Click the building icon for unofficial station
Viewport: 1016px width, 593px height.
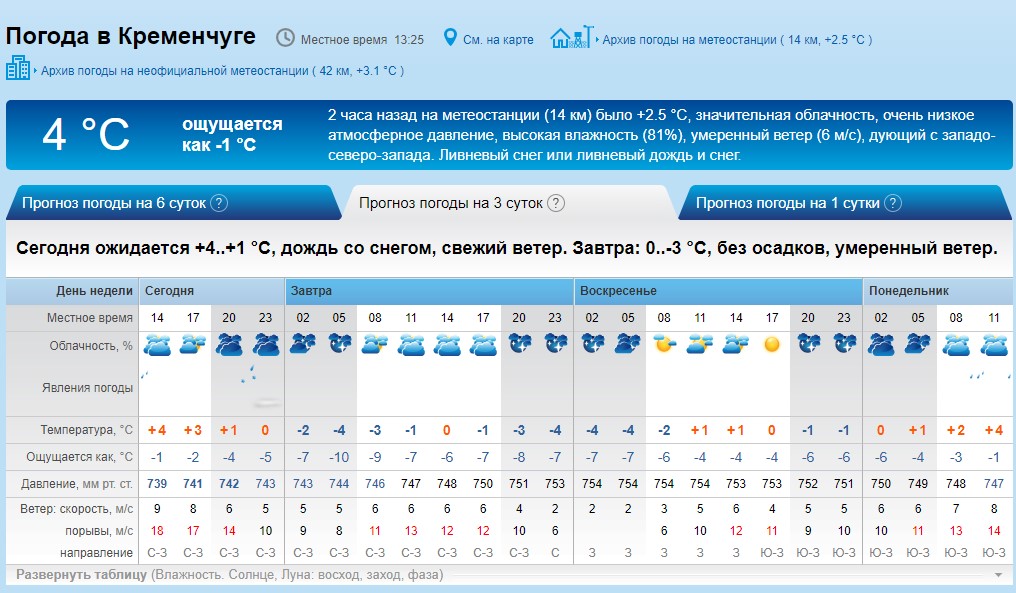18,69
